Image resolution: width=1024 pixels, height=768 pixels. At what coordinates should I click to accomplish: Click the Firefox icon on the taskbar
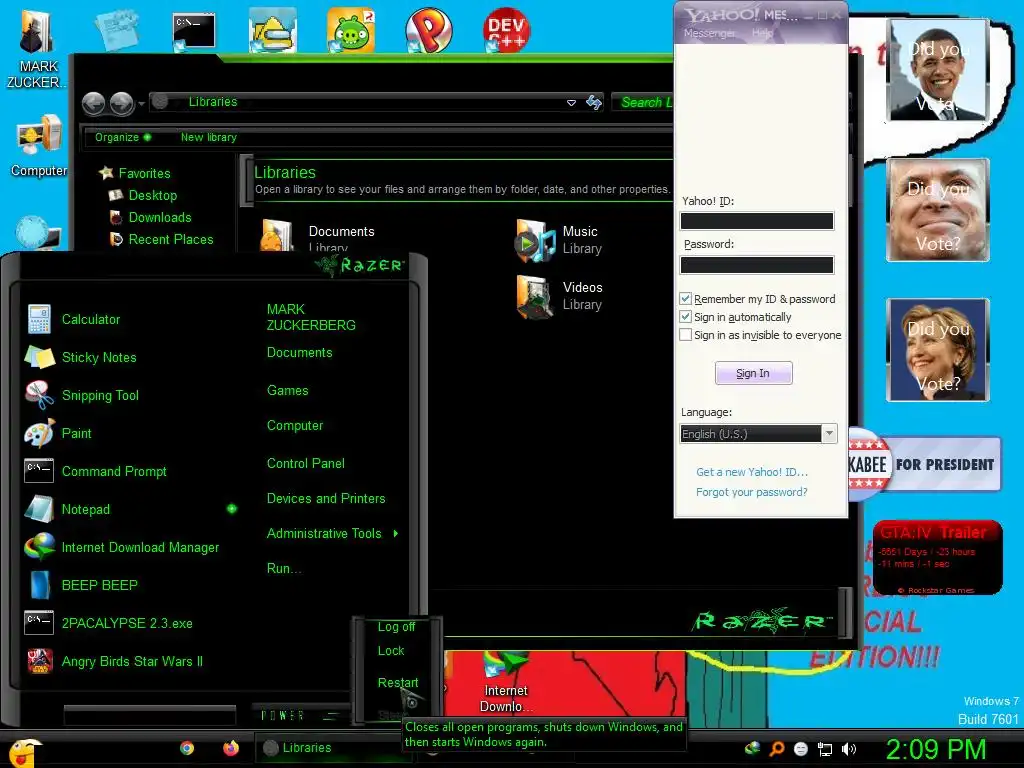231,748
